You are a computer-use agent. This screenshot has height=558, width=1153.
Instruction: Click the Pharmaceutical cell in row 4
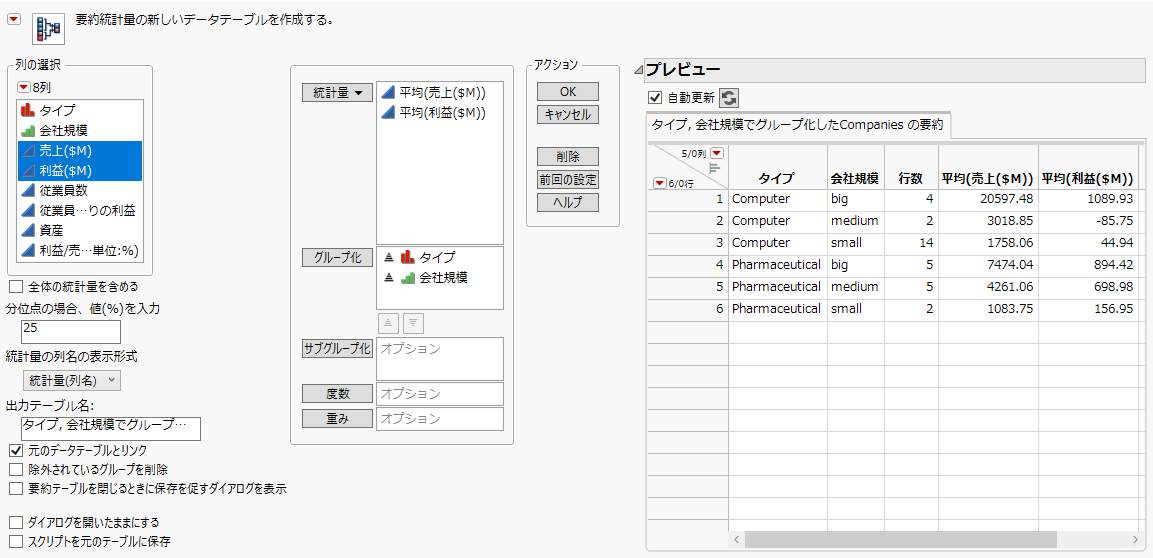[777, 264]
